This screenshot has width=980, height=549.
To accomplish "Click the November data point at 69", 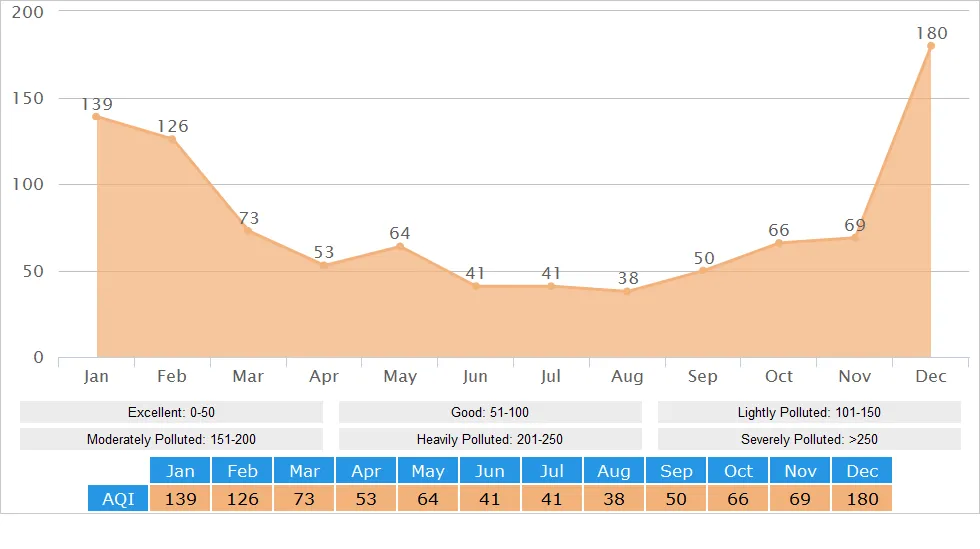I will click(x=855, y=237).
